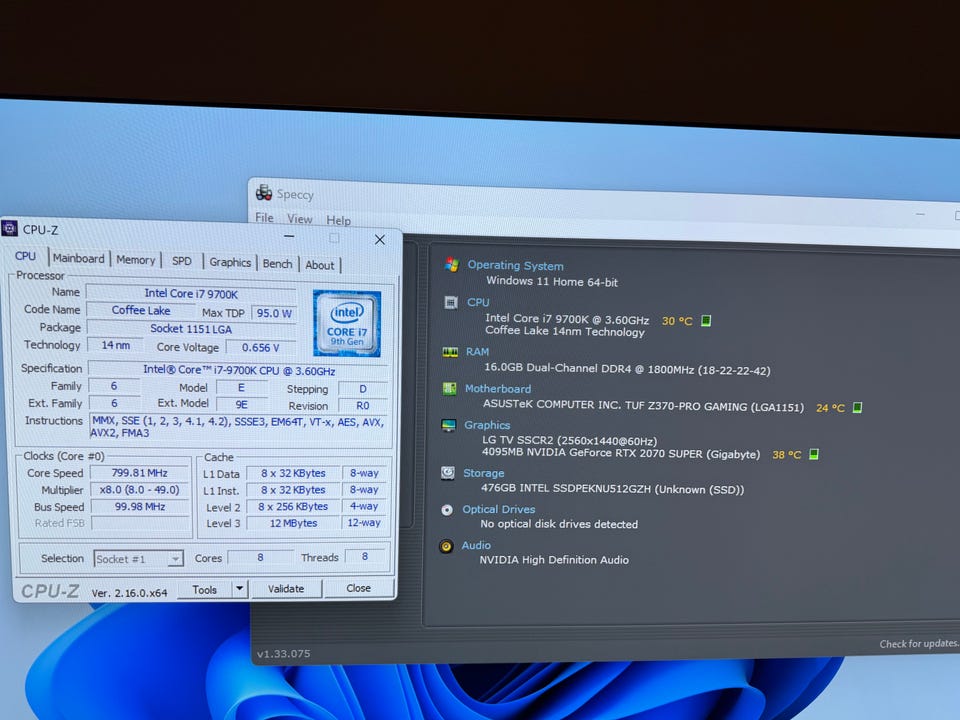
Task: Click the Core Voltage value 0.656 V
Action: (261, 347)
